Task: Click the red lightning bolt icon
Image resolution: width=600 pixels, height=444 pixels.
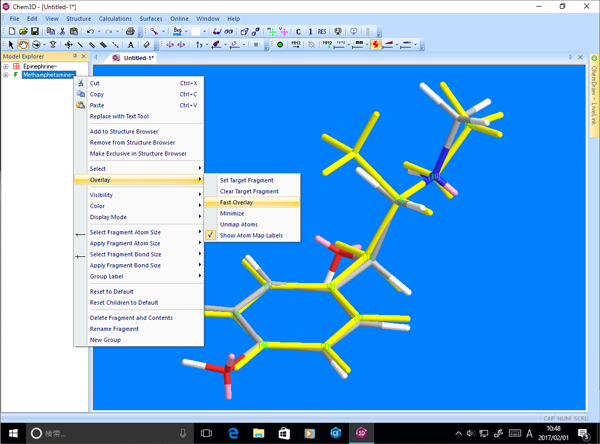Action: tap(376, 45)
